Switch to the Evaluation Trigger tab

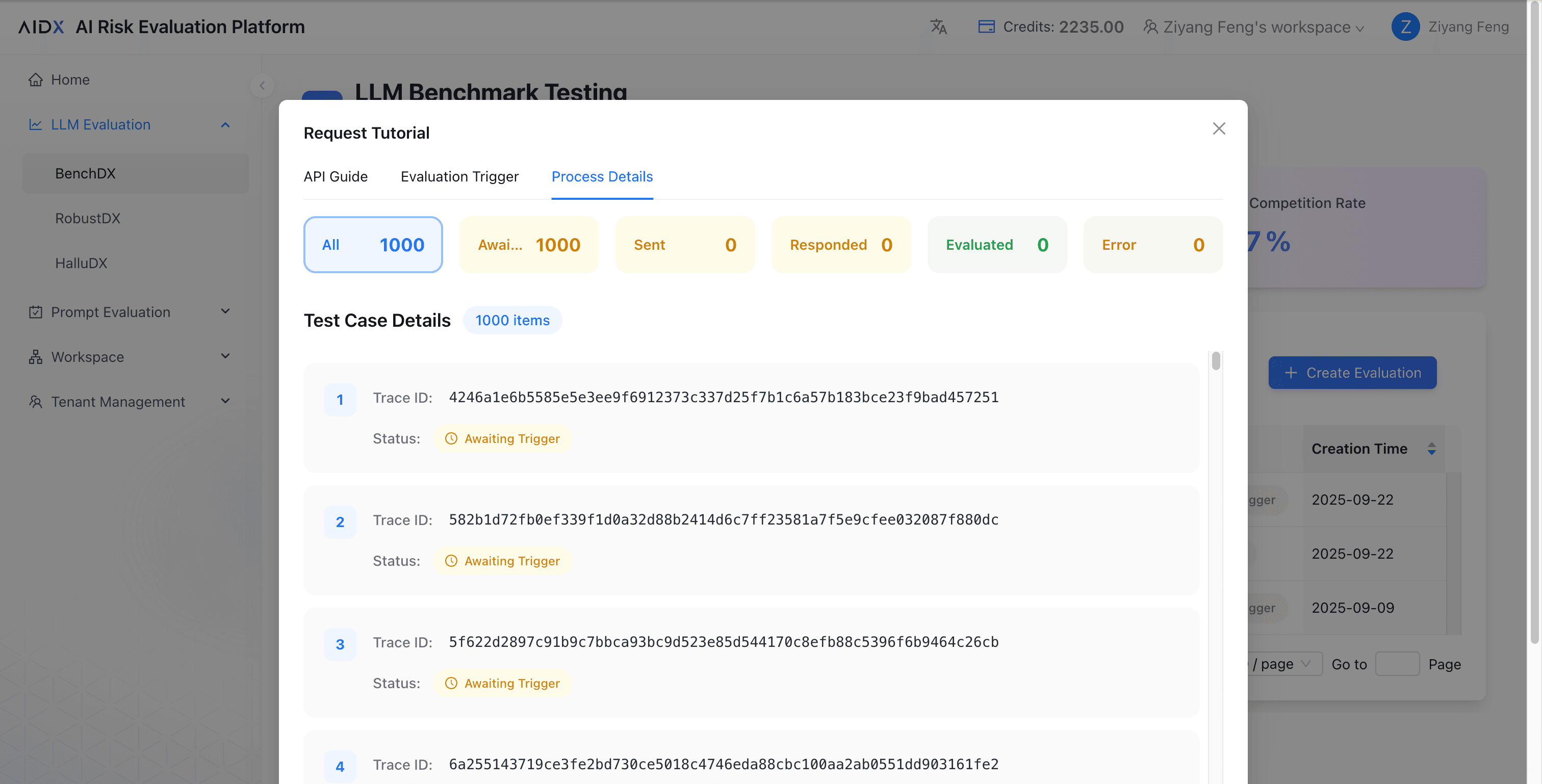459,176
